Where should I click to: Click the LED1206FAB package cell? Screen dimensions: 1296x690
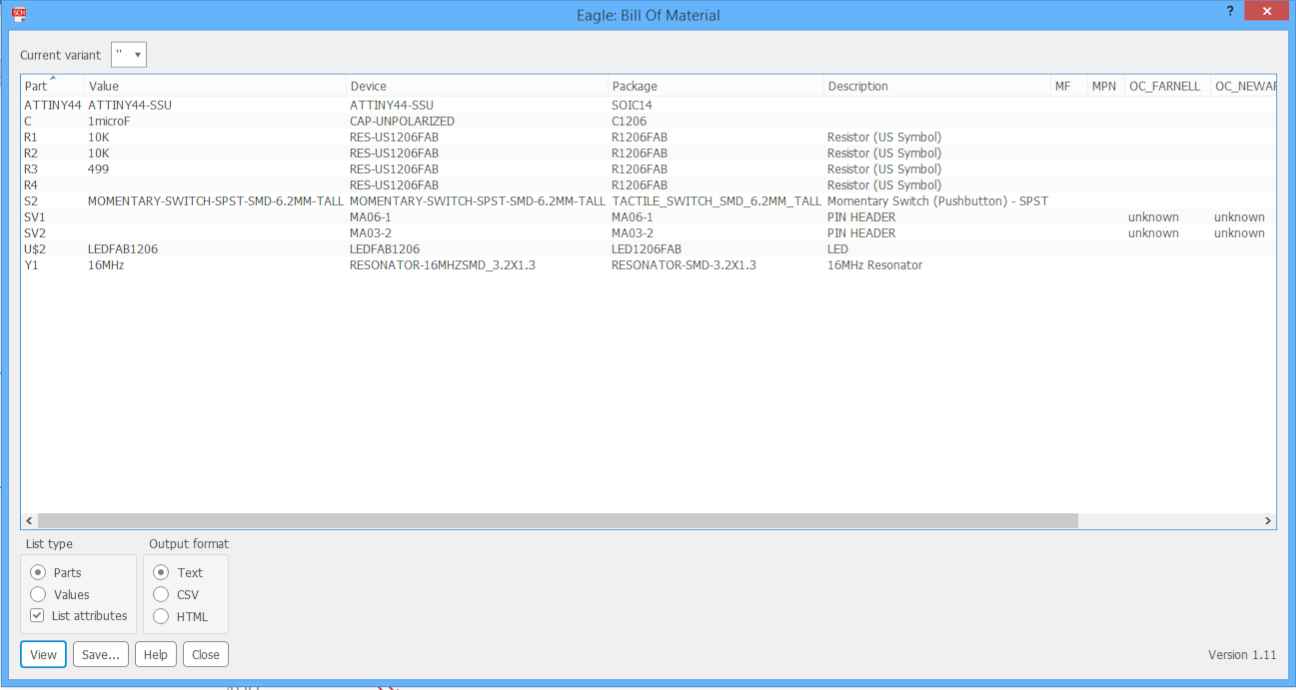(x=646, y=249)
